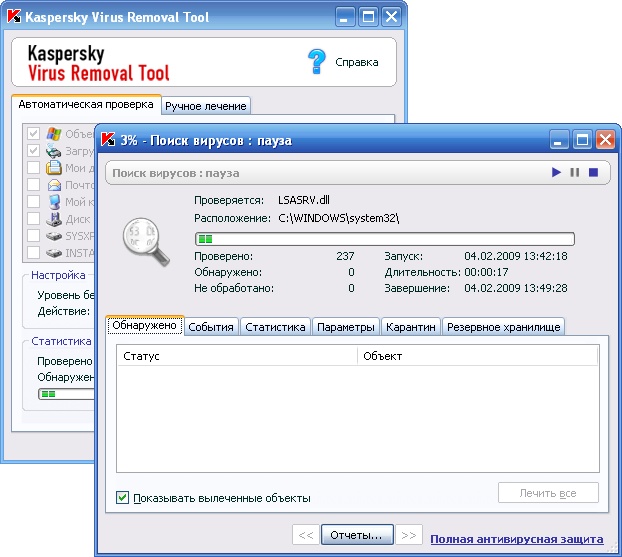622x557 pixels.
Task: Open the Полная антивирусная защита link
Action: pos(517,539)
